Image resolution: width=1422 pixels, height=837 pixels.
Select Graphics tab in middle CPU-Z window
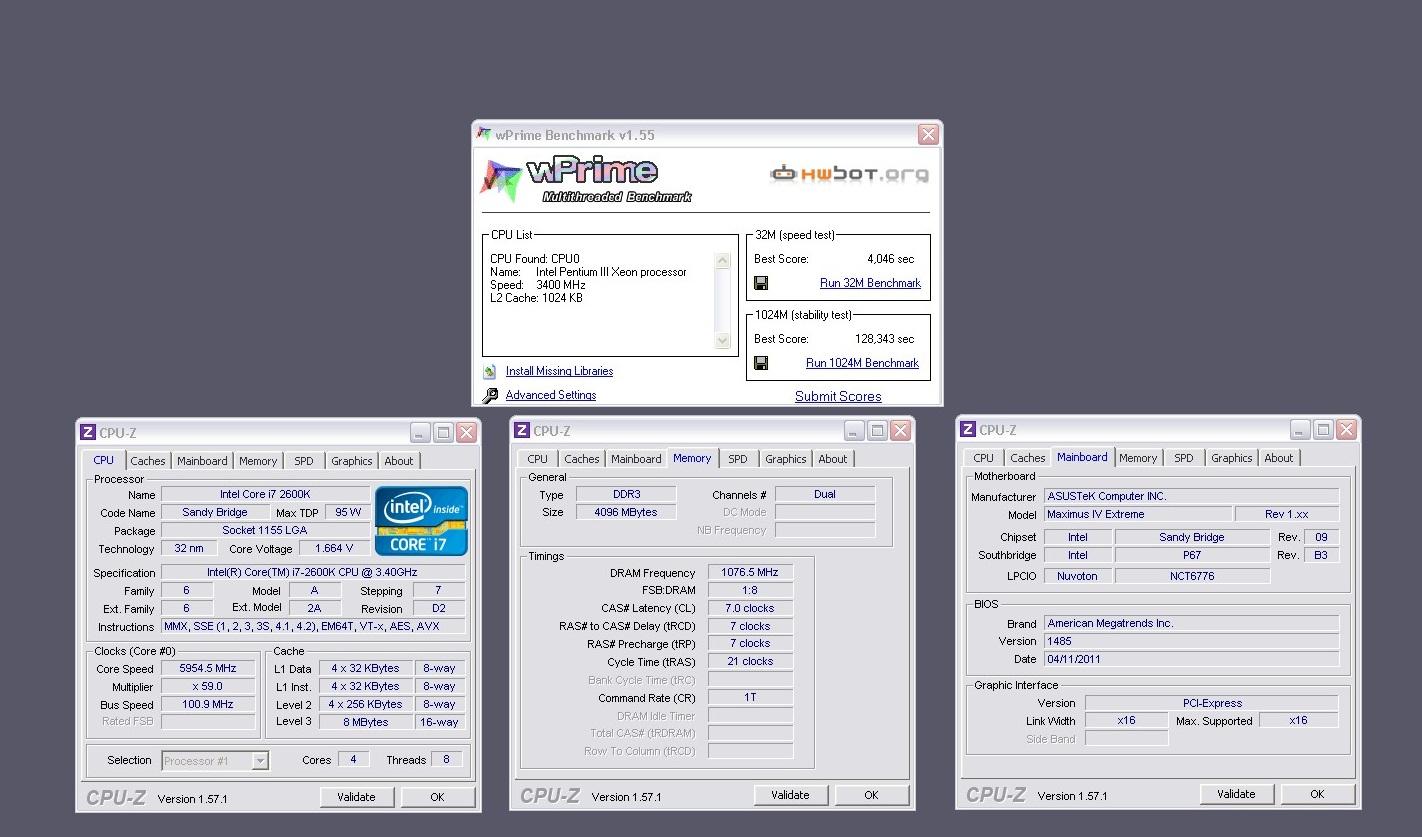pos(786,459)
